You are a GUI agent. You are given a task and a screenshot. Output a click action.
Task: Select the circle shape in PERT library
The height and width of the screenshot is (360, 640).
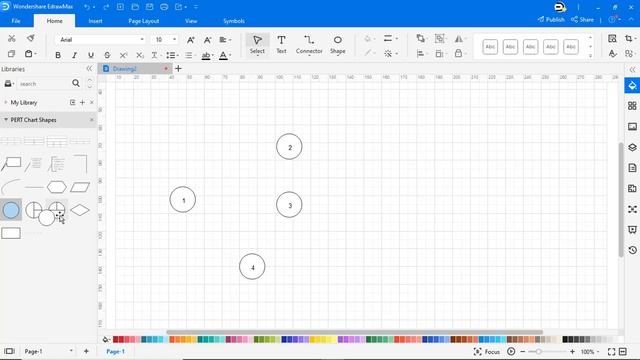coord(11,210)
